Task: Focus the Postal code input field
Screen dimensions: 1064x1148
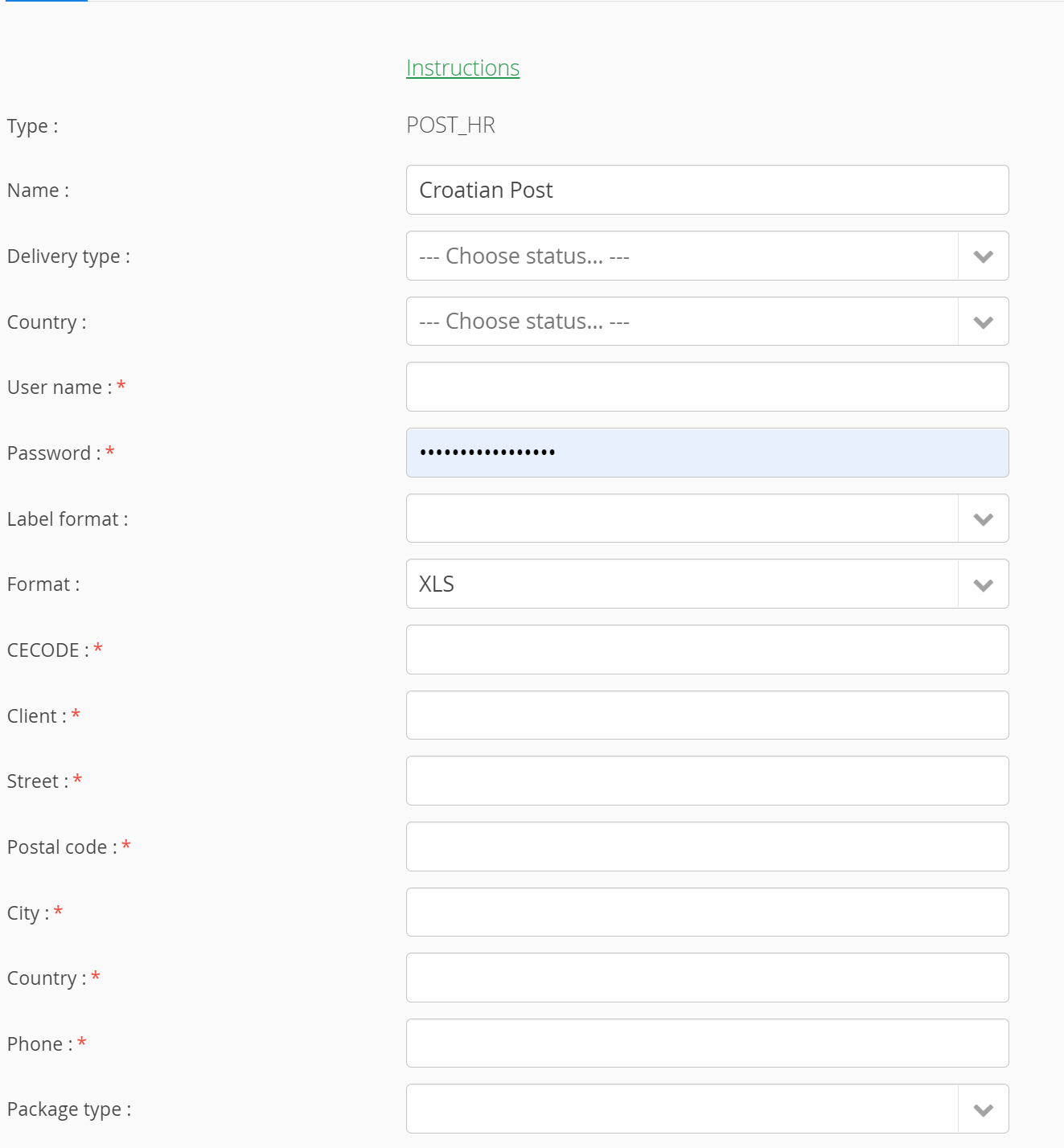Action: pos(707,847)
